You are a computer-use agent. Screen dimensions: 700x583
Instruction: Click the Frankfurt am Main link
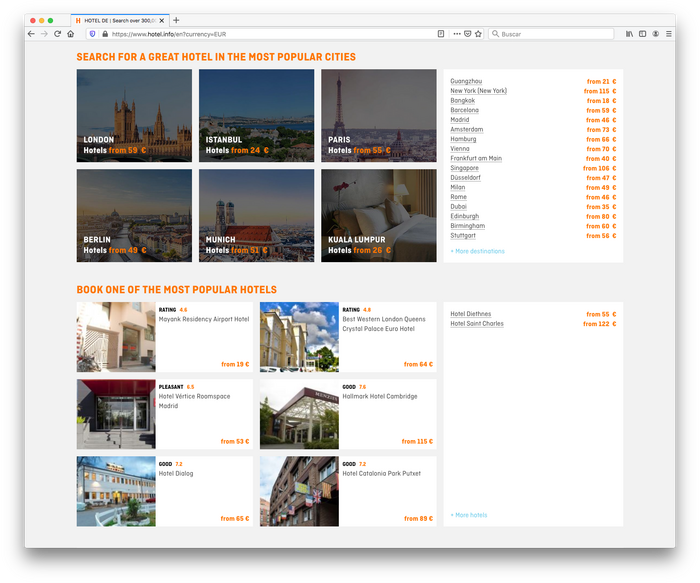tap(476, 158)
